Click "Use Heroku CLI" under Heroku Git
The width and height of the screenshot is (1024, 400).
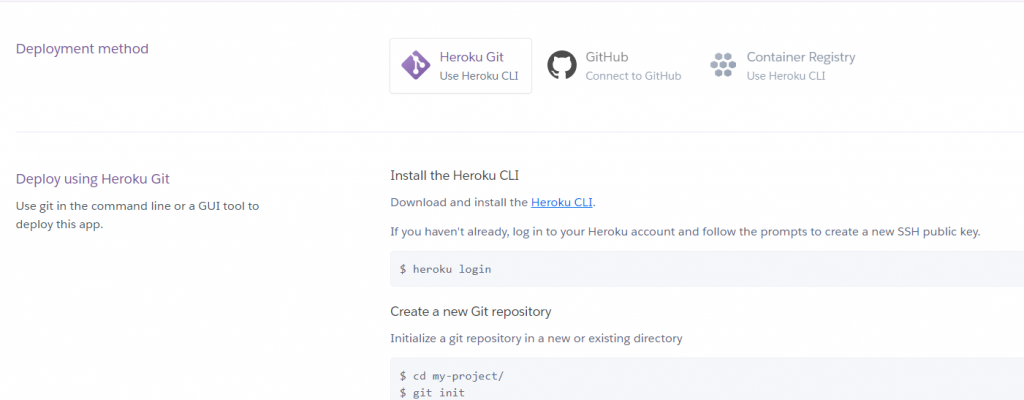pyautogui.click(x=479, y=76)
